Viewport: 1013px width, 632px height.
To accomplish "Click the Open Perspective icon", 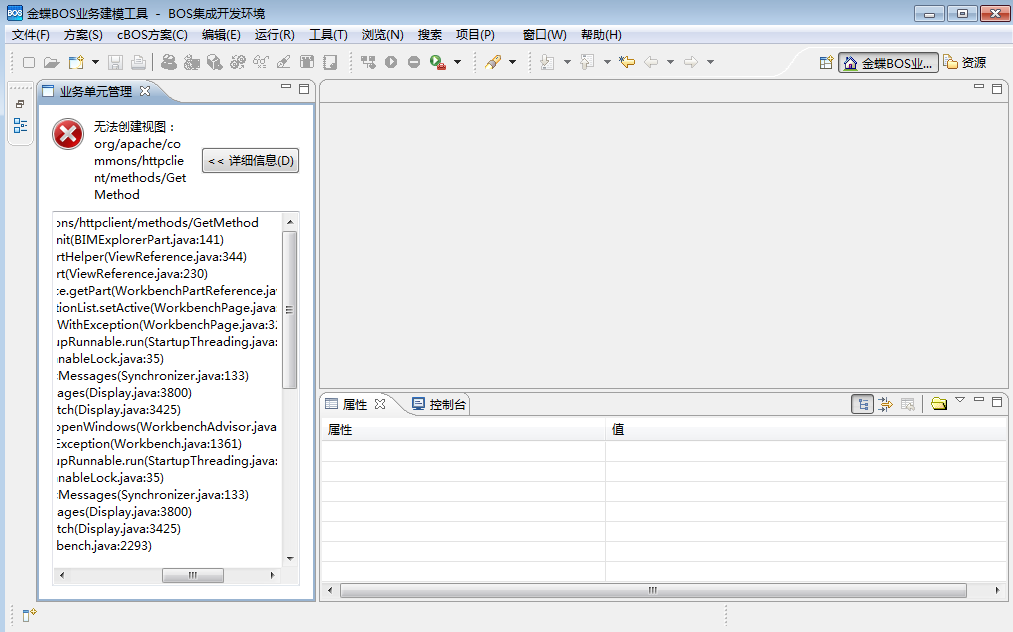I will [x=826, y=63].
